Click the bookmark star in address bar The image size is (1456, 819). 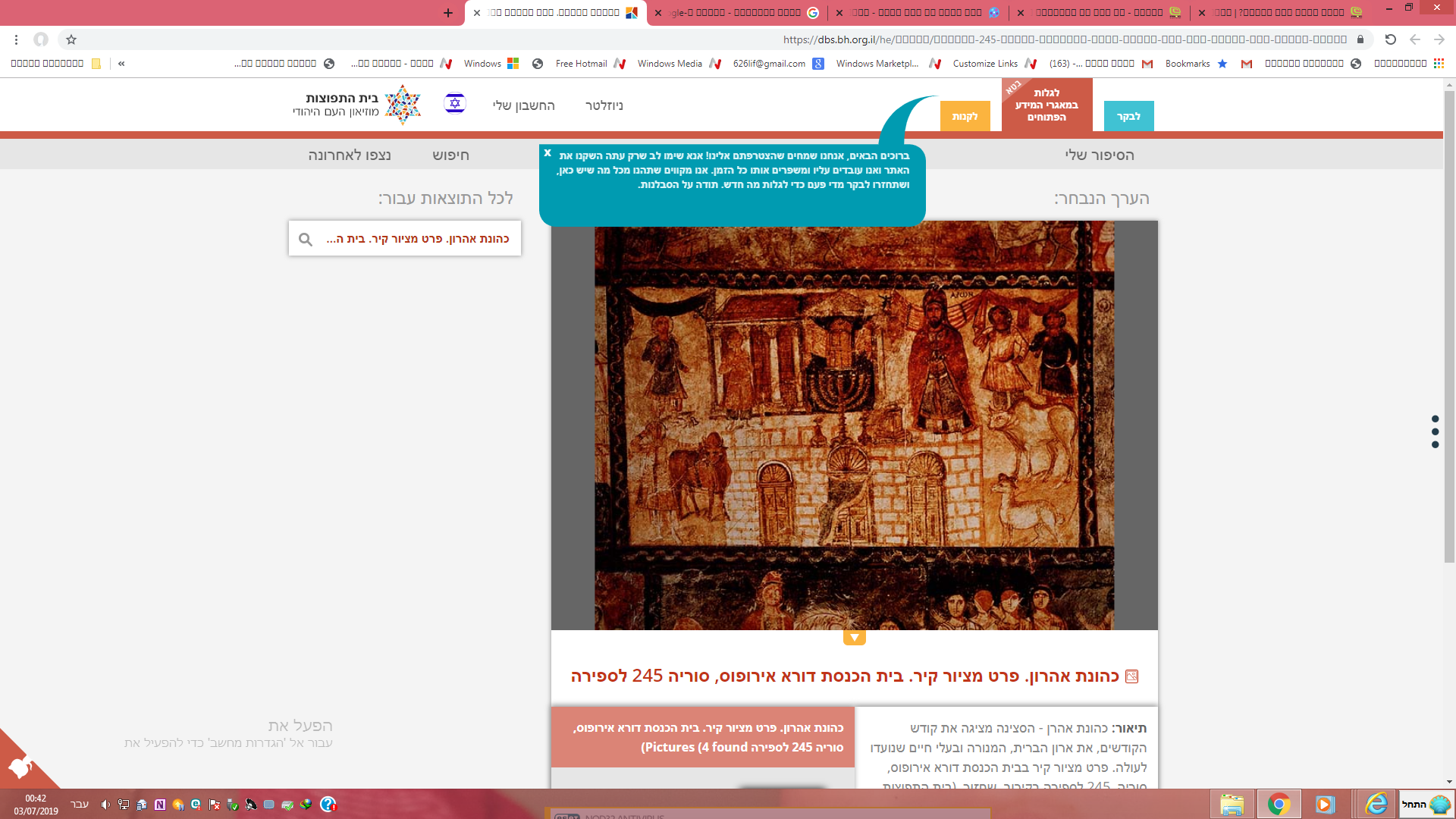pyautogui.click(x=71, y=39)
